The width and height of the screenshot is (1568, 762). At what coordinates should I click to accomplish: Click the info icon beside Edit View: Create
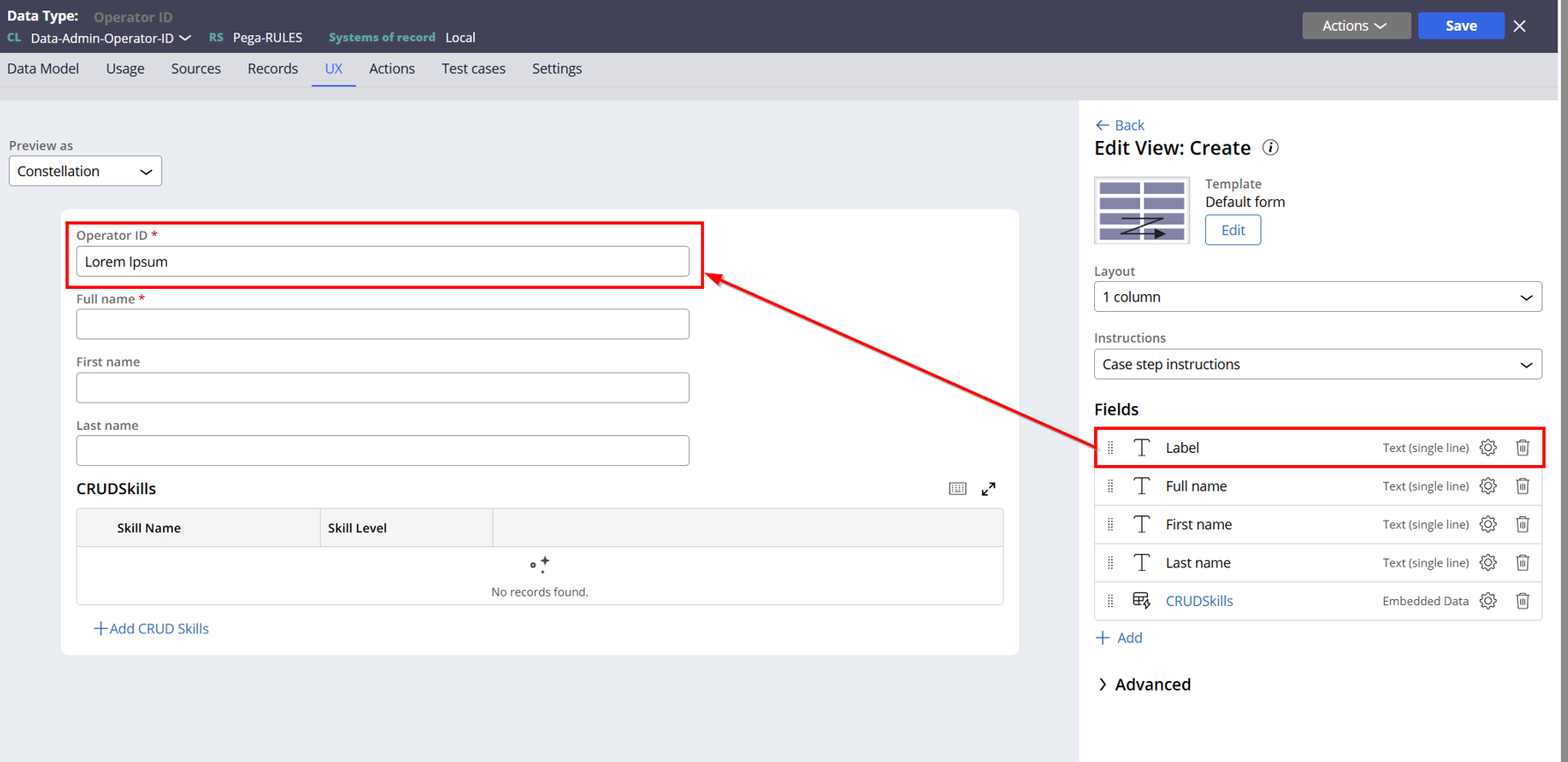(1270, 148)
